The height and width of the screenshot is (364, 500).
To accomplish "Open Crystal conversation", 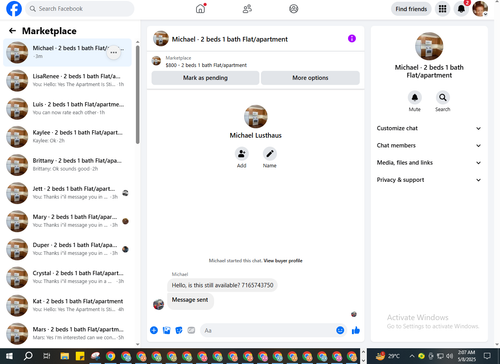I will point(67,277).
